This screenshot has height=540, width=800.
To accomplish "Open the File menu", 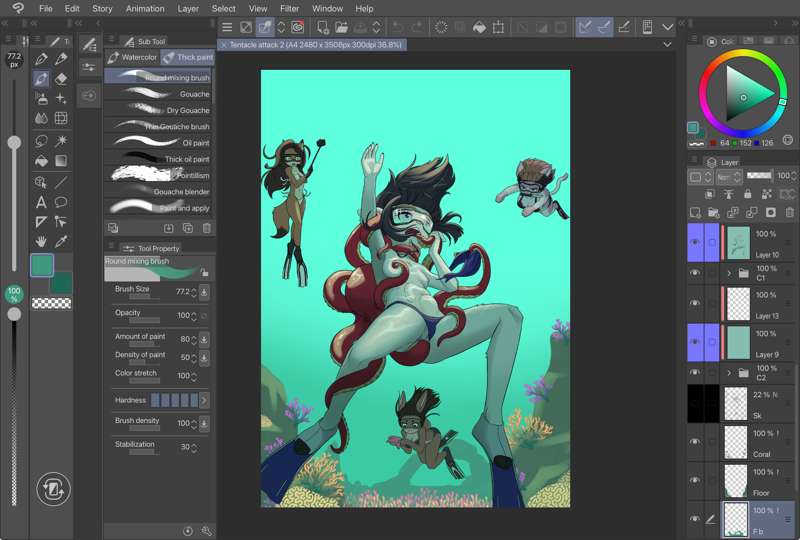I will tap(46, 9).
